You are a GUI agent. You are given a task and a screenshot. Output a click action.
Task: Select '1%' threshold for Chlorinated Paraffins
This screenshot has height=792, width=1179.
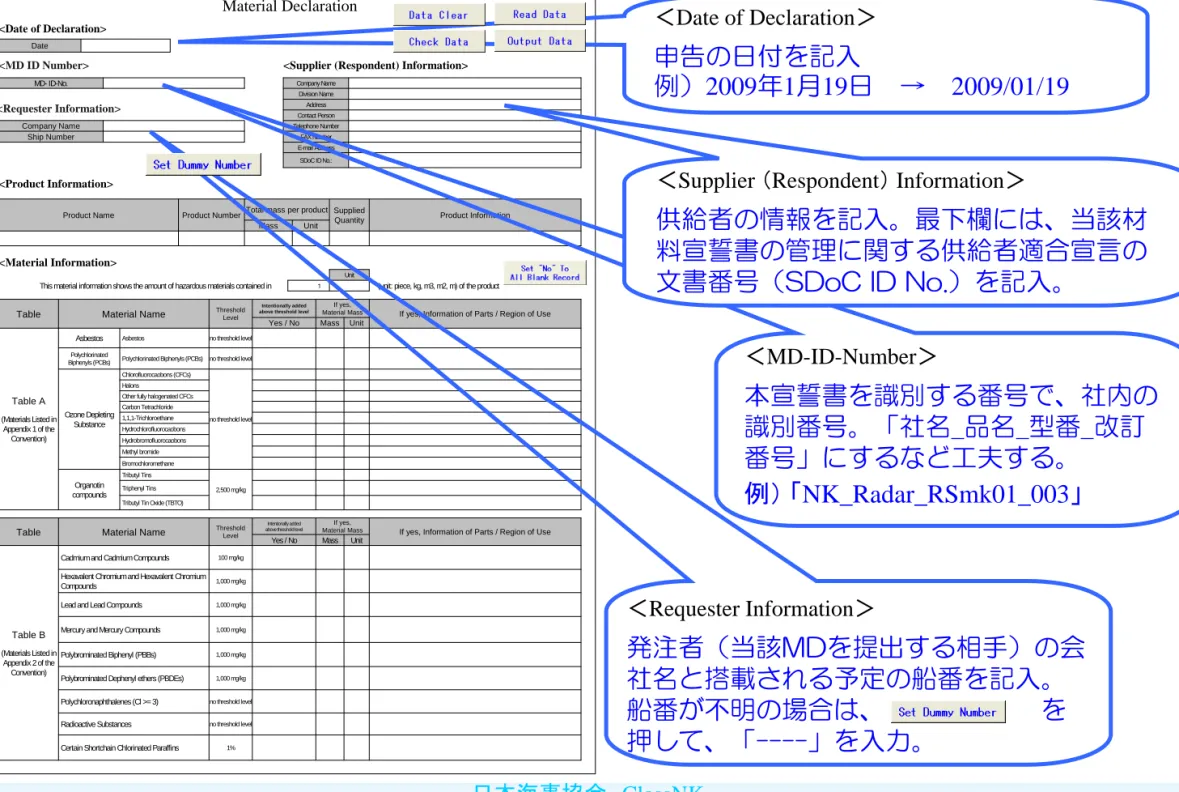[x=231, y=748]
